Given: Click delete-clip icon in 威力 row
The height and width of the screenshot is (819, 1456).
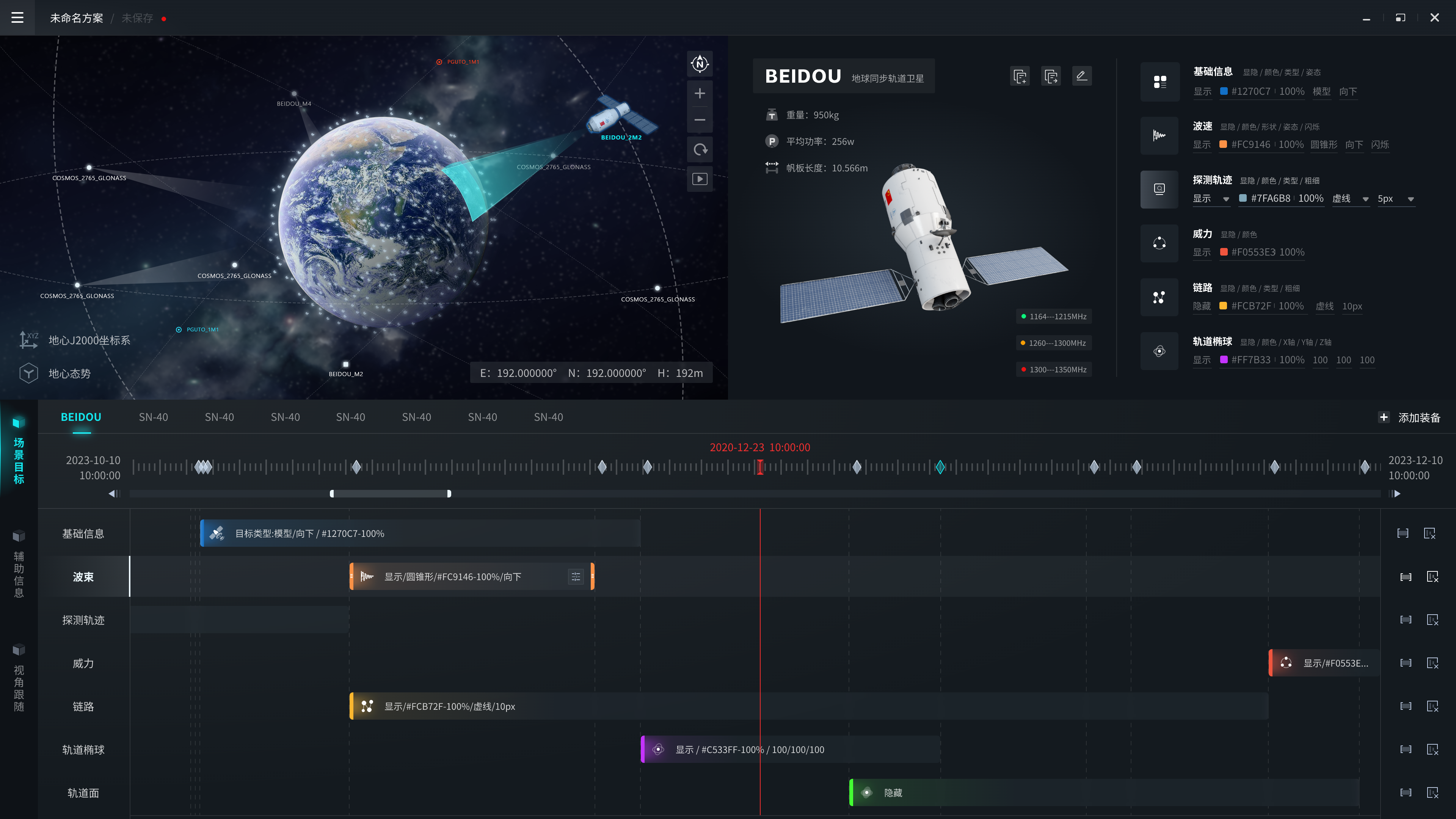Looking at the screenshot, I should point(1433,663).
